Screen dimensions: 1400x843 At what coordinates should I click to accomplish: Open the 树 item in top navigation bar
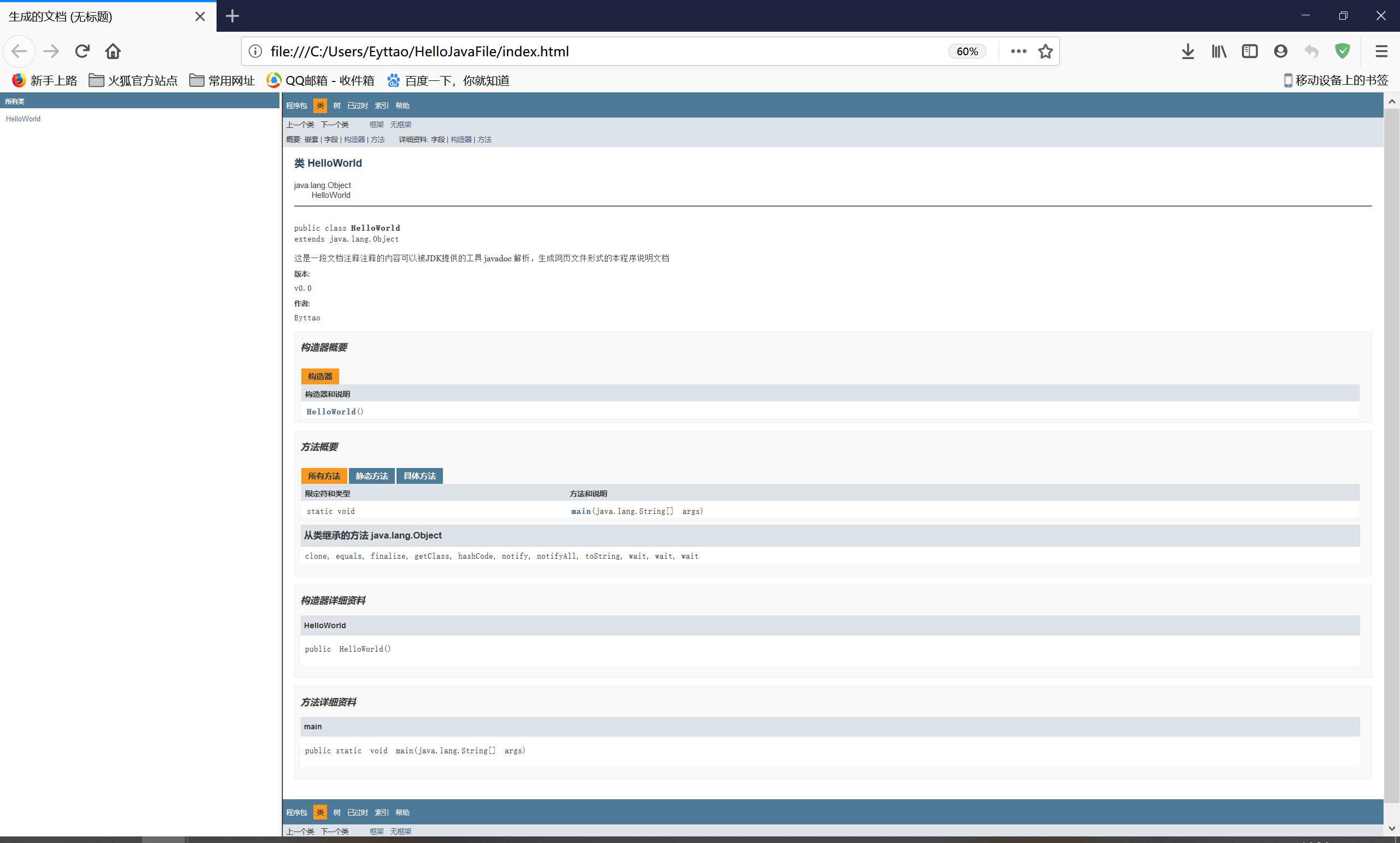[x=337, y=106]
